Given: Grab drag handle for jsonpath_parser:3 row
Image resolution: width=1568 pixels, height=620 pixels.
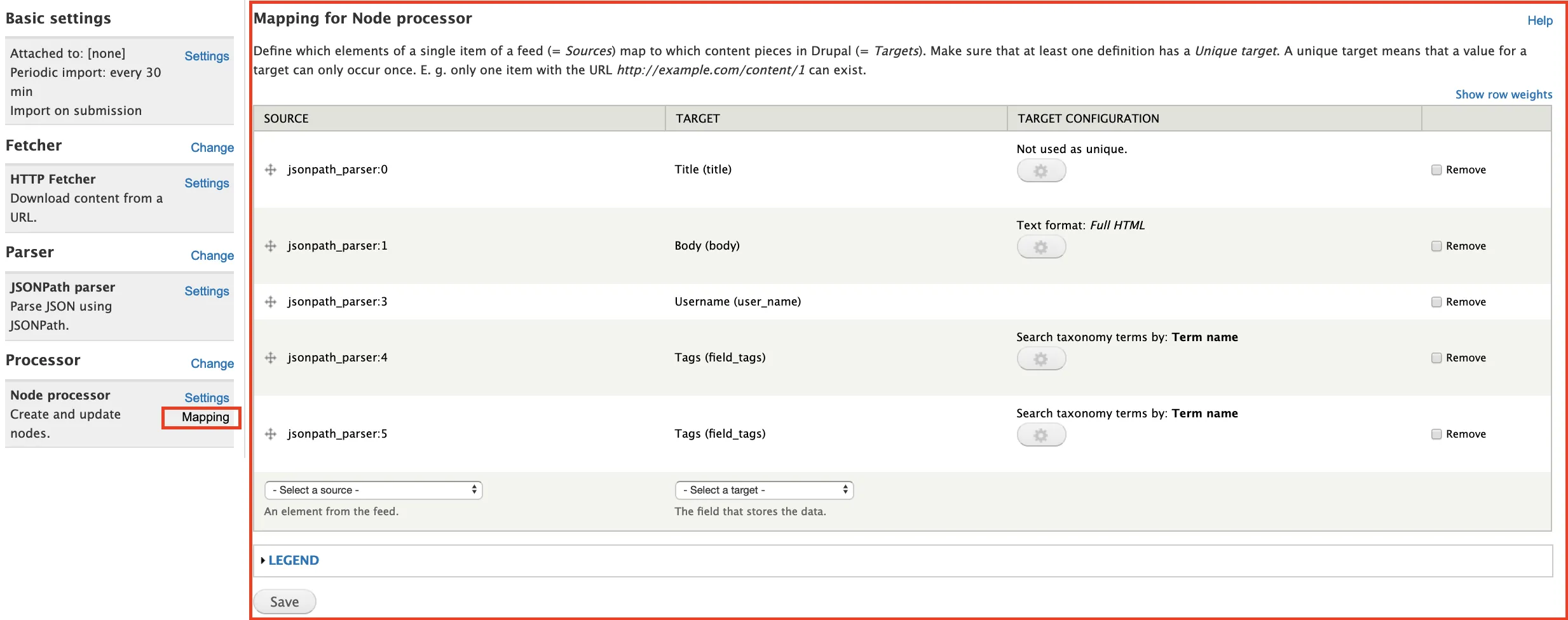Looking at the screenshot, I should [x=271, y=302].
